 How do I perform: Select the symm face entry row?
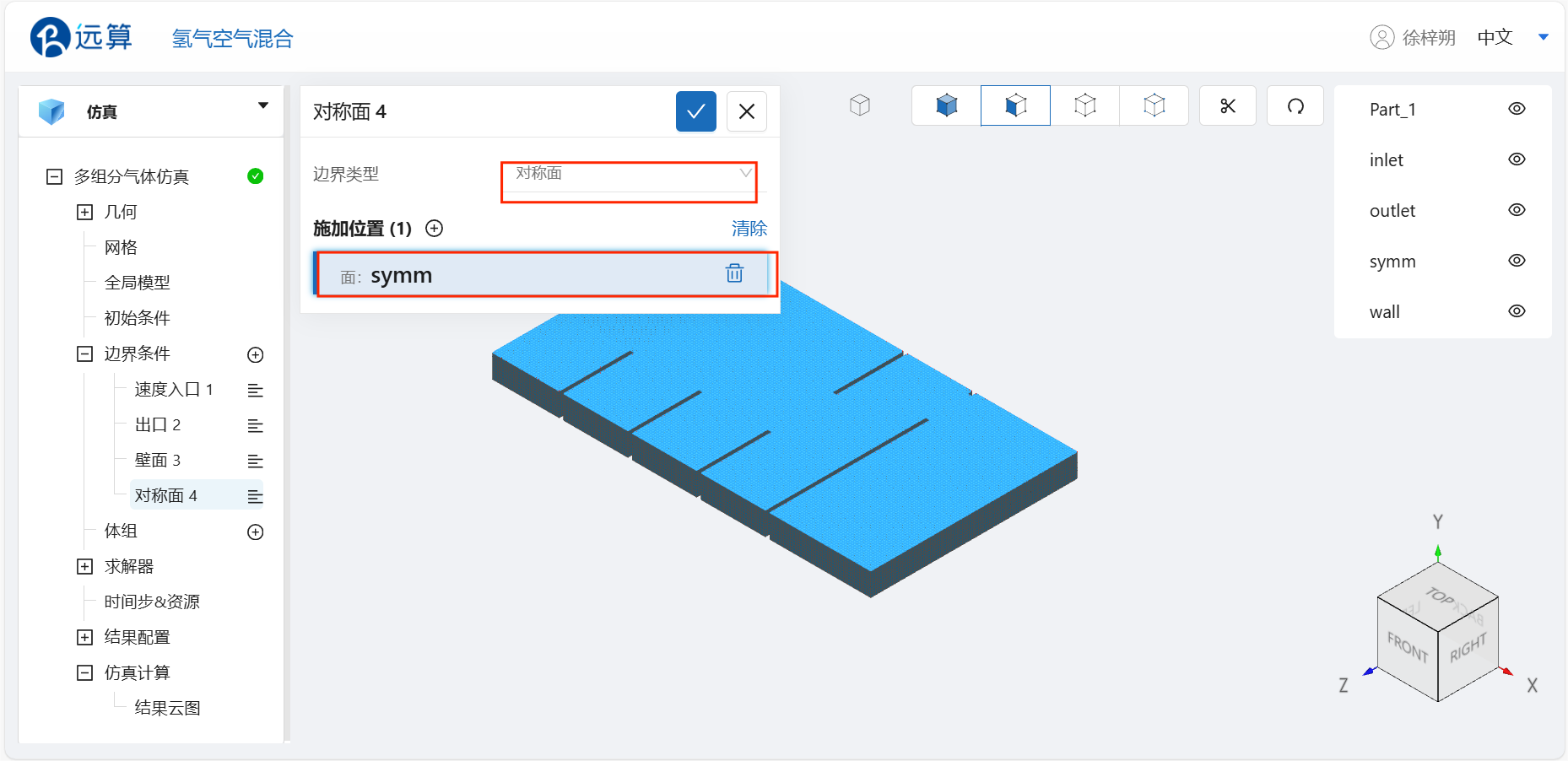[x=543, y=274]
